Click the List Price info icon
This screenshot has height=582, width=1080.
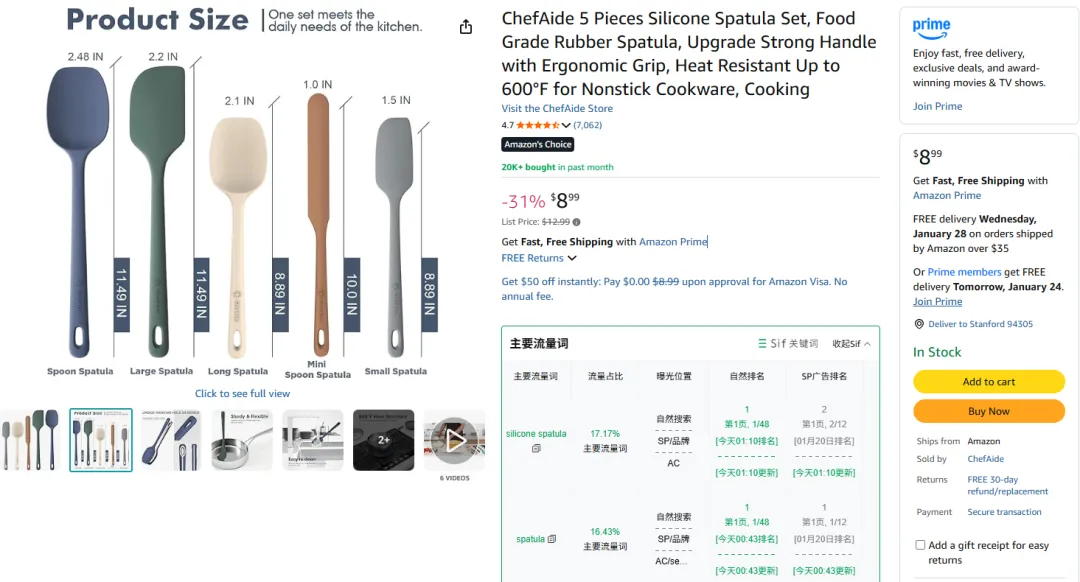(x=576, y=222)
